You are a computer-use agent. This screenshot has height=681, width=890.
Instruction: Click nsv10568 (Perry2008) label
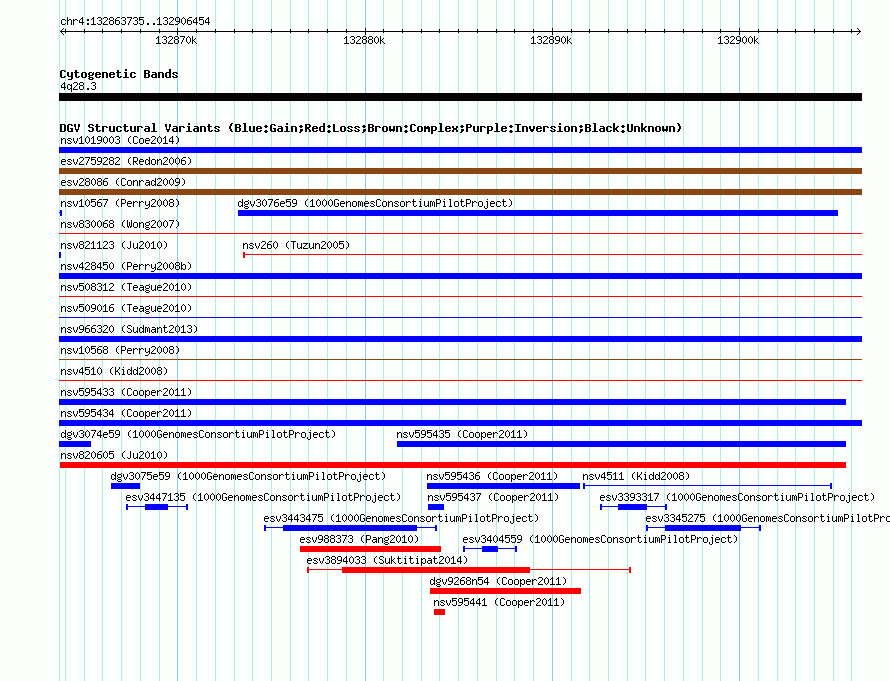[120, 350]
